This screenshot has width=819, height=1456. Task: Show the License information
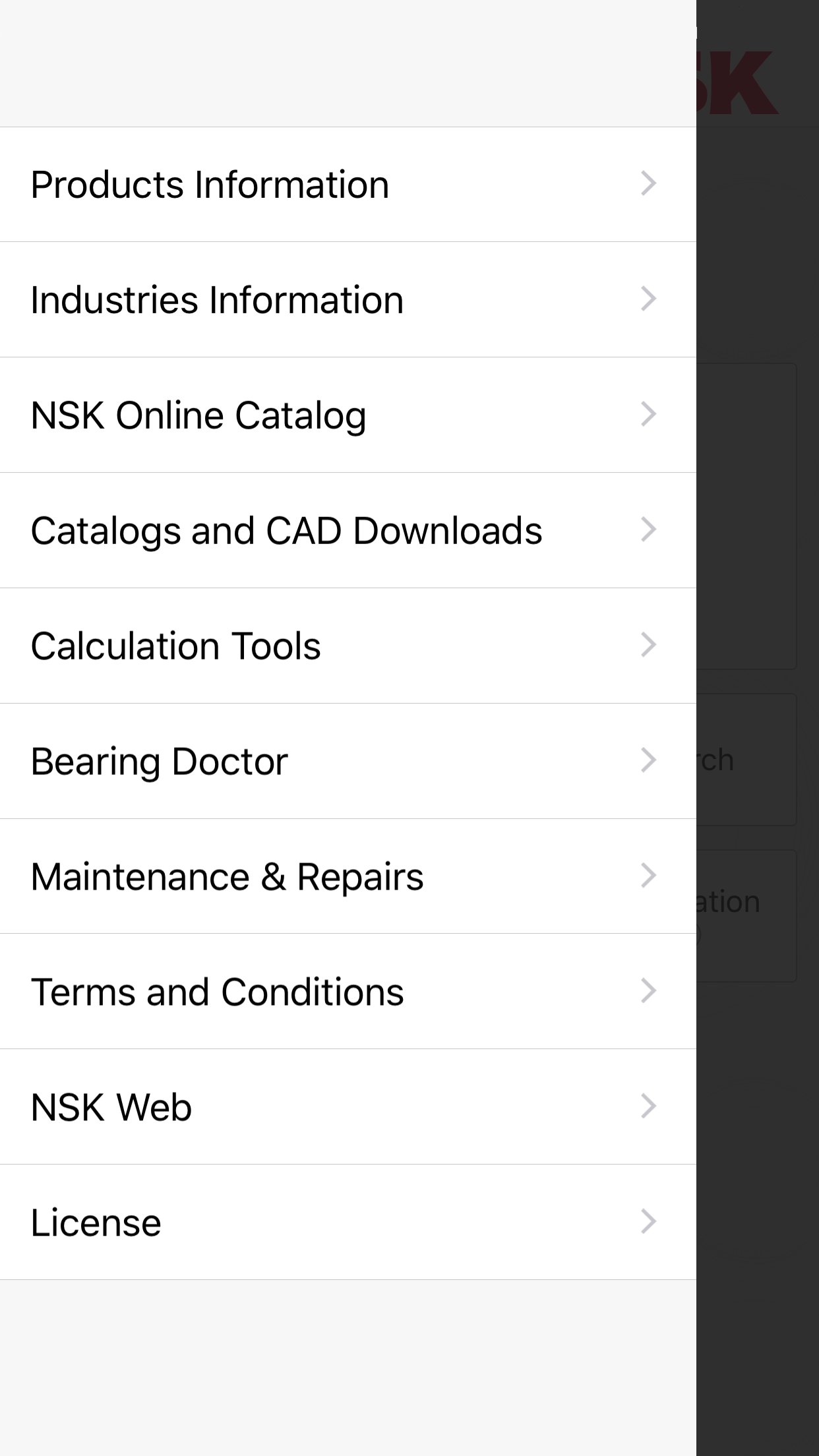coord(96,1223)
